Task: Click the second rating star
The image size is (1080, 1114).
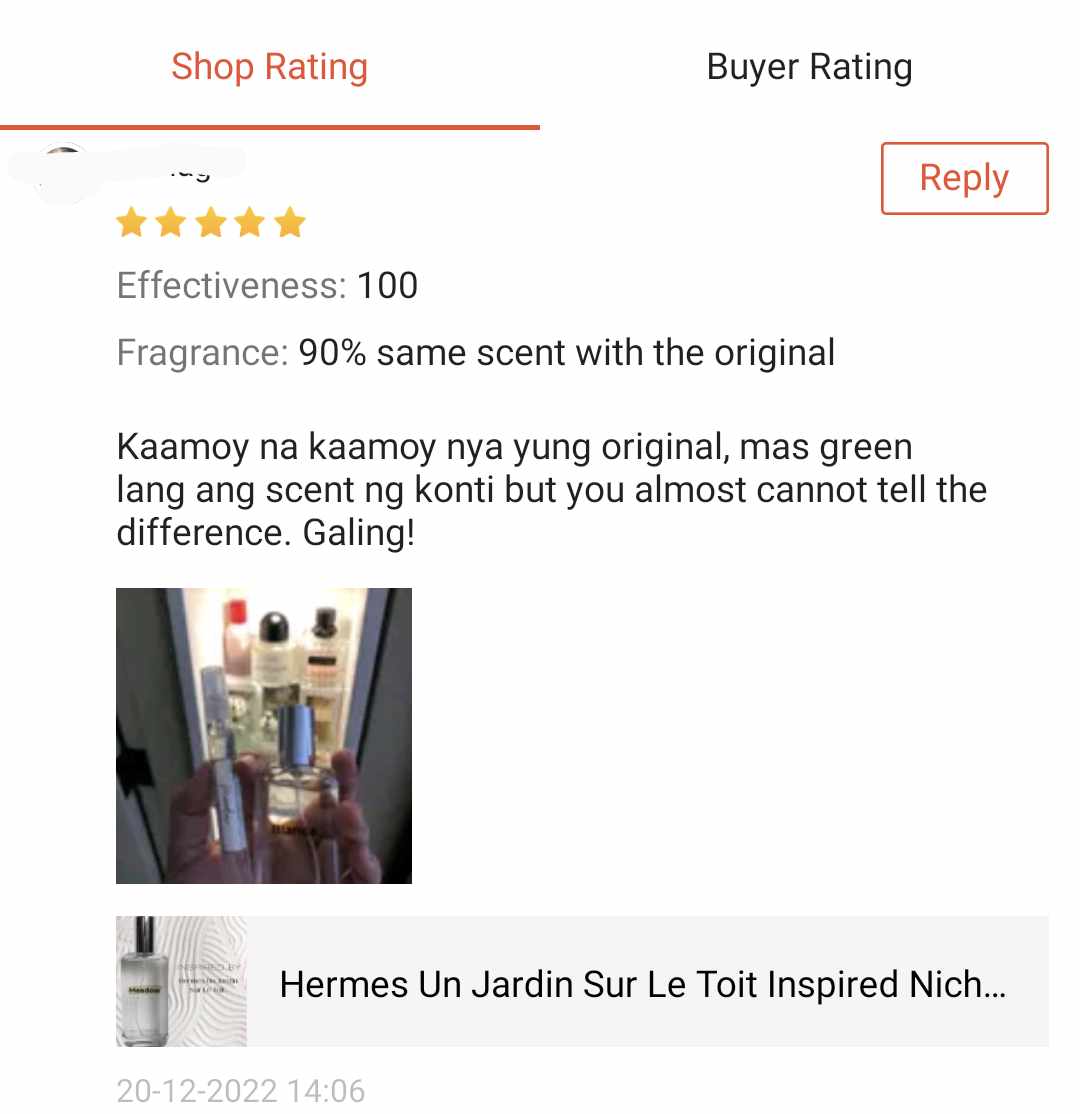Action: [x=171, y=222]
